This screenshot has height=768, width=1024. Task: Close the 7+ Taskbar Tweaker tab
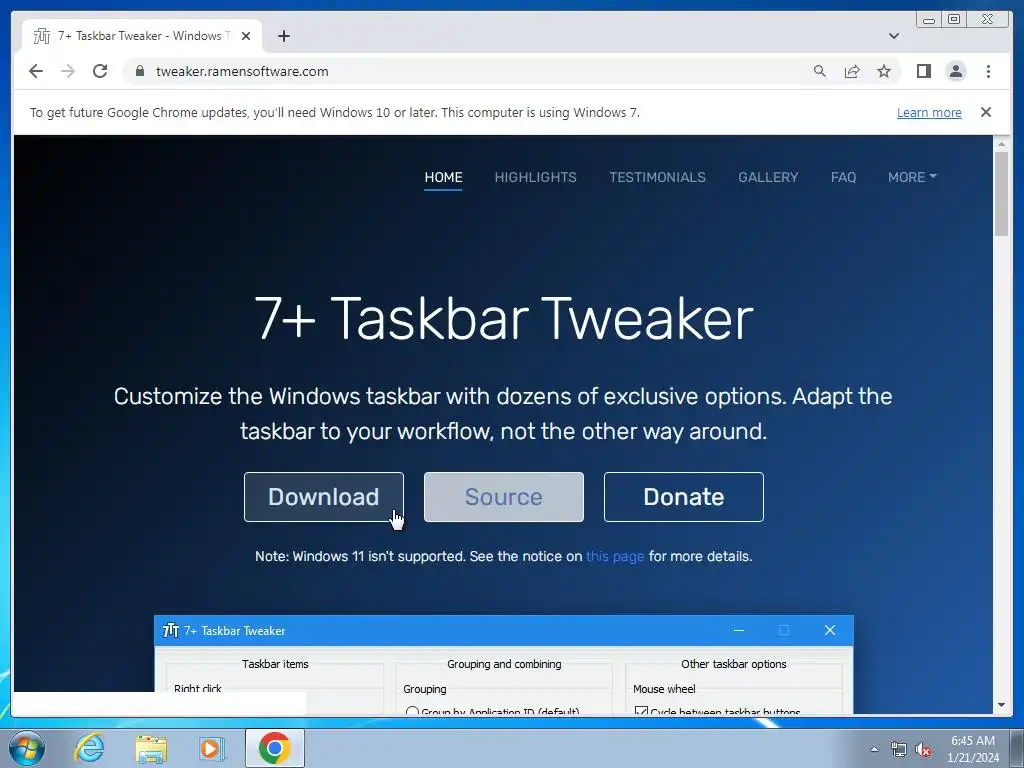246,36
